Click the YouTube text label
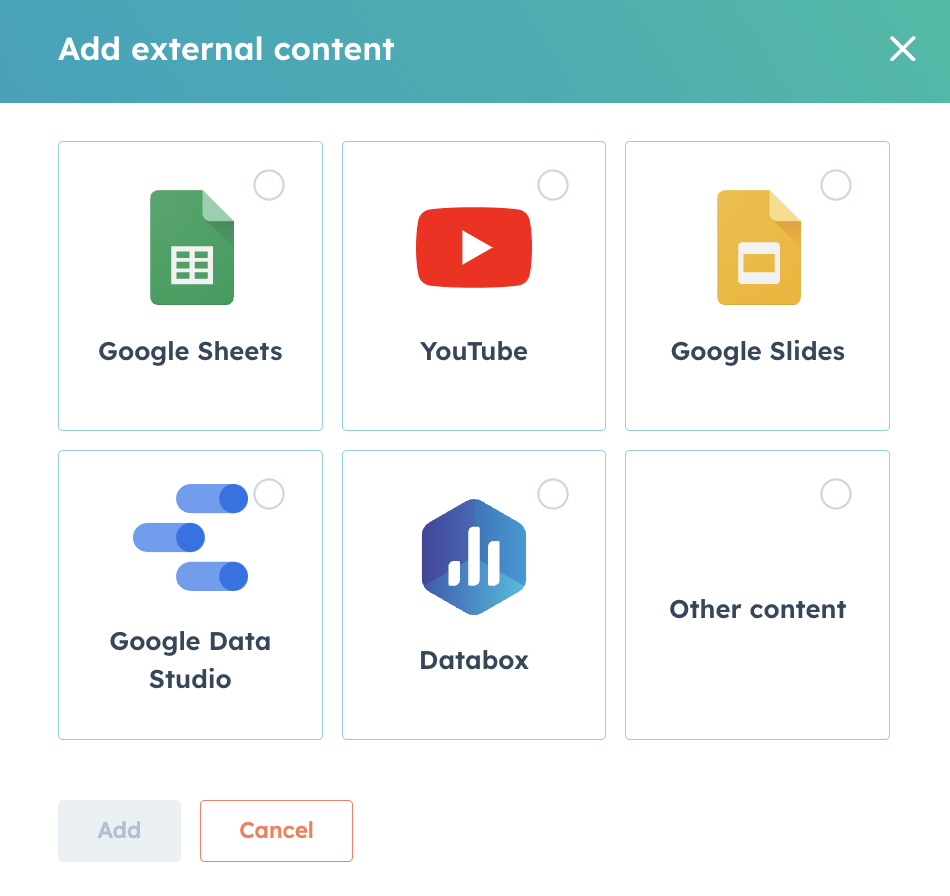Screen dimensions: 950x896 (474, 351)
